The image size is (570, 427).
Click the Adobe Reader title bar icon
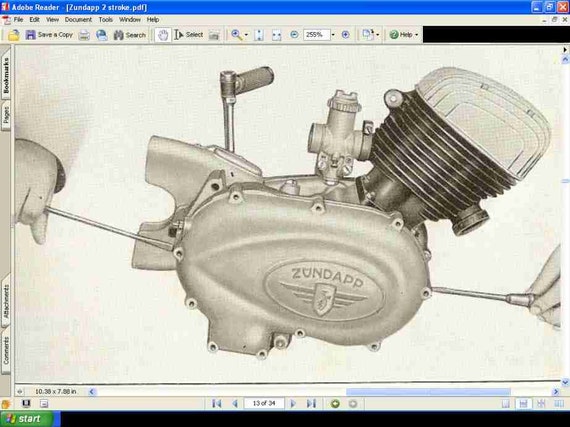point(5,7)
